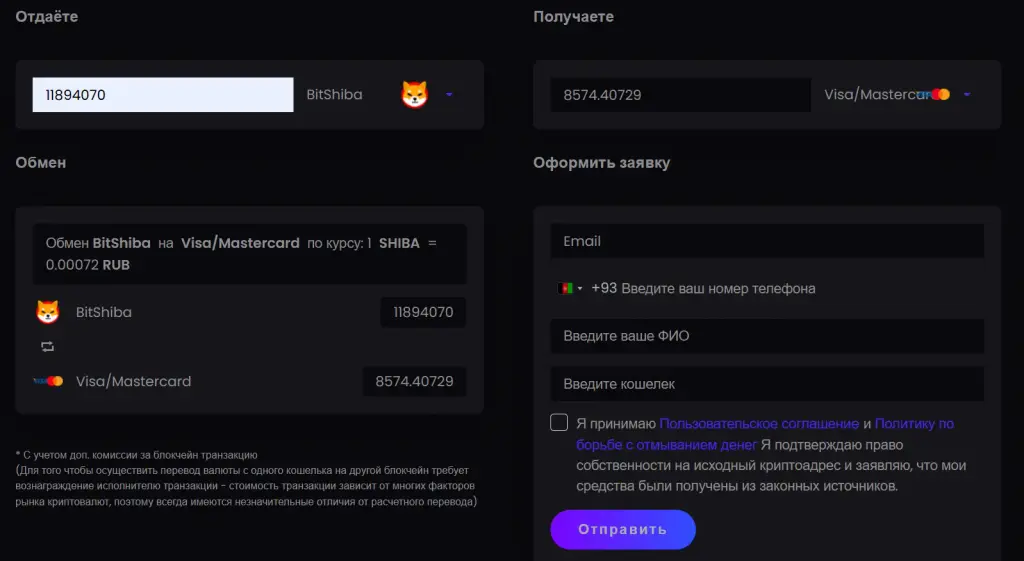Click the Введите ваше ФИО field
This screenshot has height=561, width=1024.
click(x=767, y=336)
